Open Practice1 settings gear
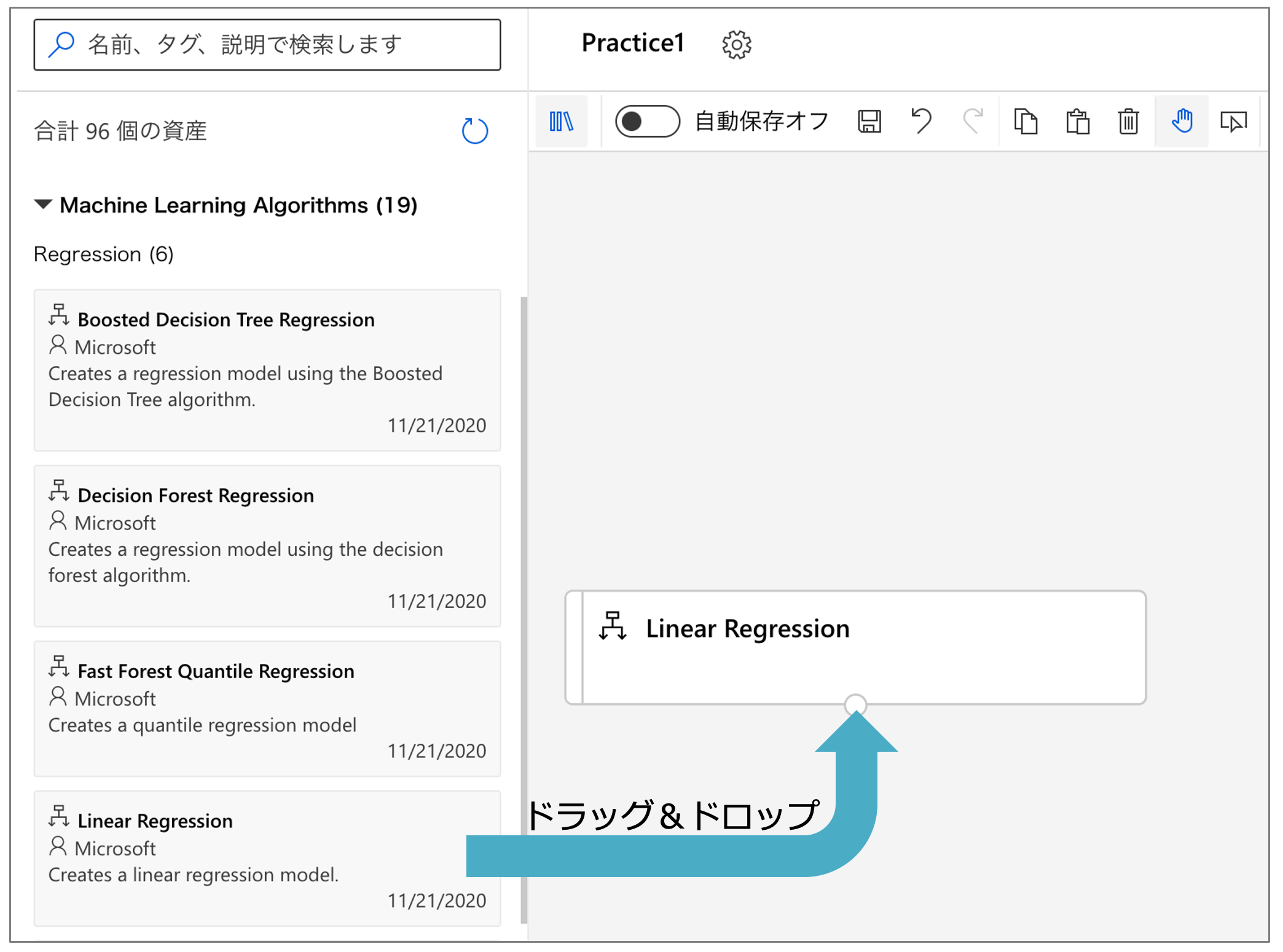The width and height of the screenshot is (1283, 952). click(736, 44)
